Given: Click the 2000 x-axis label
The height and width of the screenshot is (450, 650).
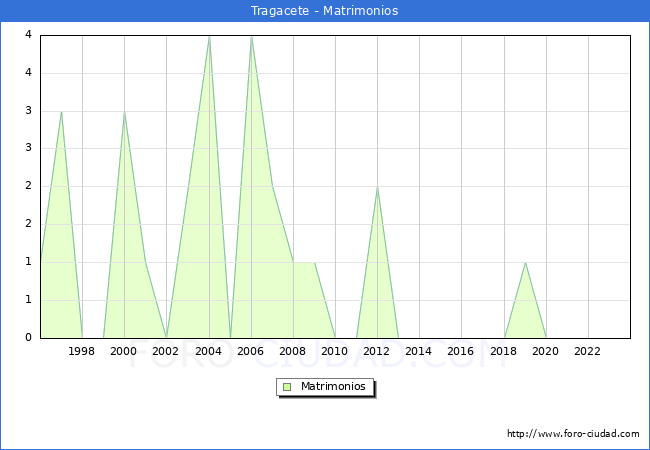Looking at the screenshot, I should click(x=124, y=351).
